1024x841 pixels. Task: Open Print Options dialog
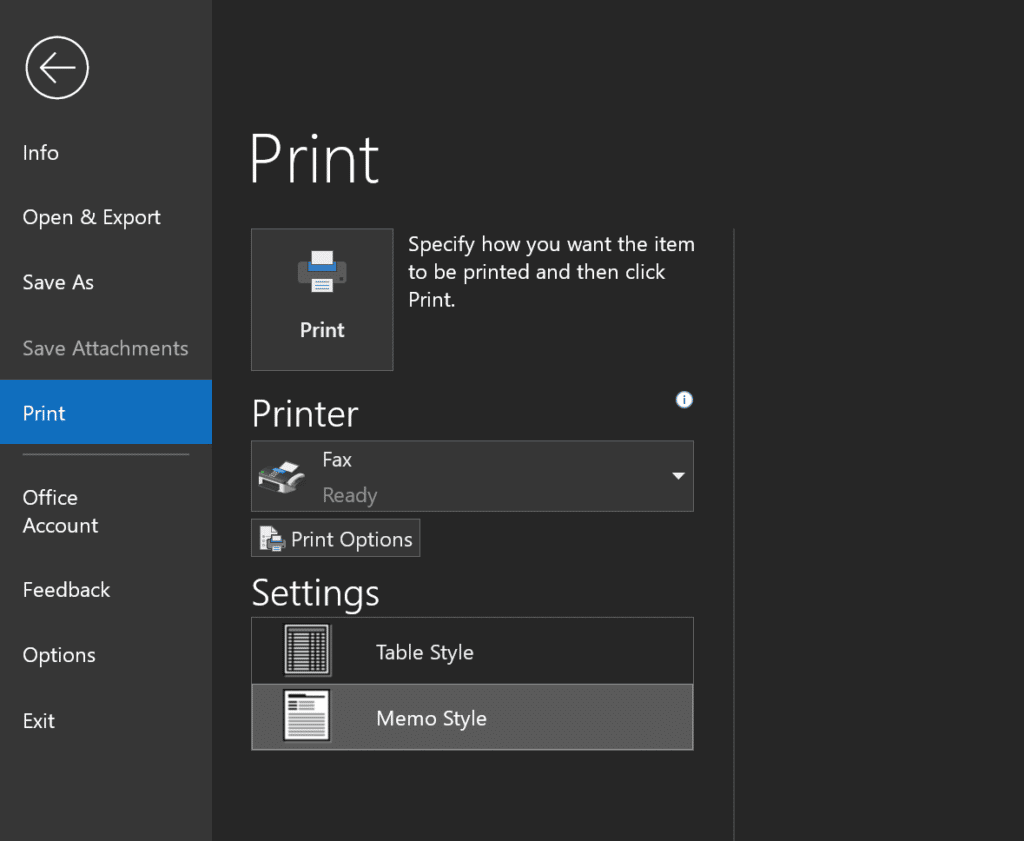click(x=335, y=538)
